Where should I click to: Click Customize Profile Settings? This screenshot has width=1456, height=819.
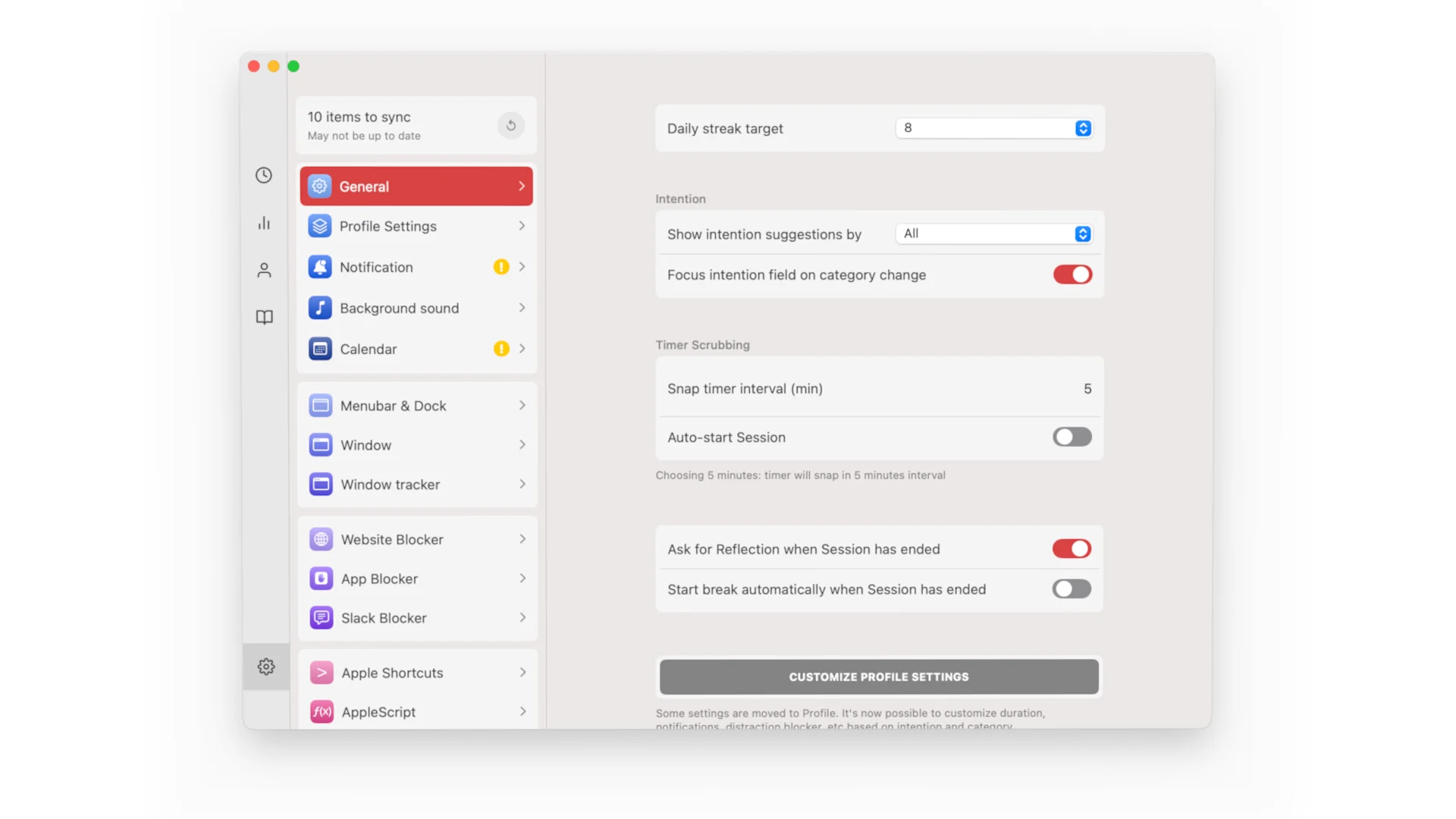(878, 676)
